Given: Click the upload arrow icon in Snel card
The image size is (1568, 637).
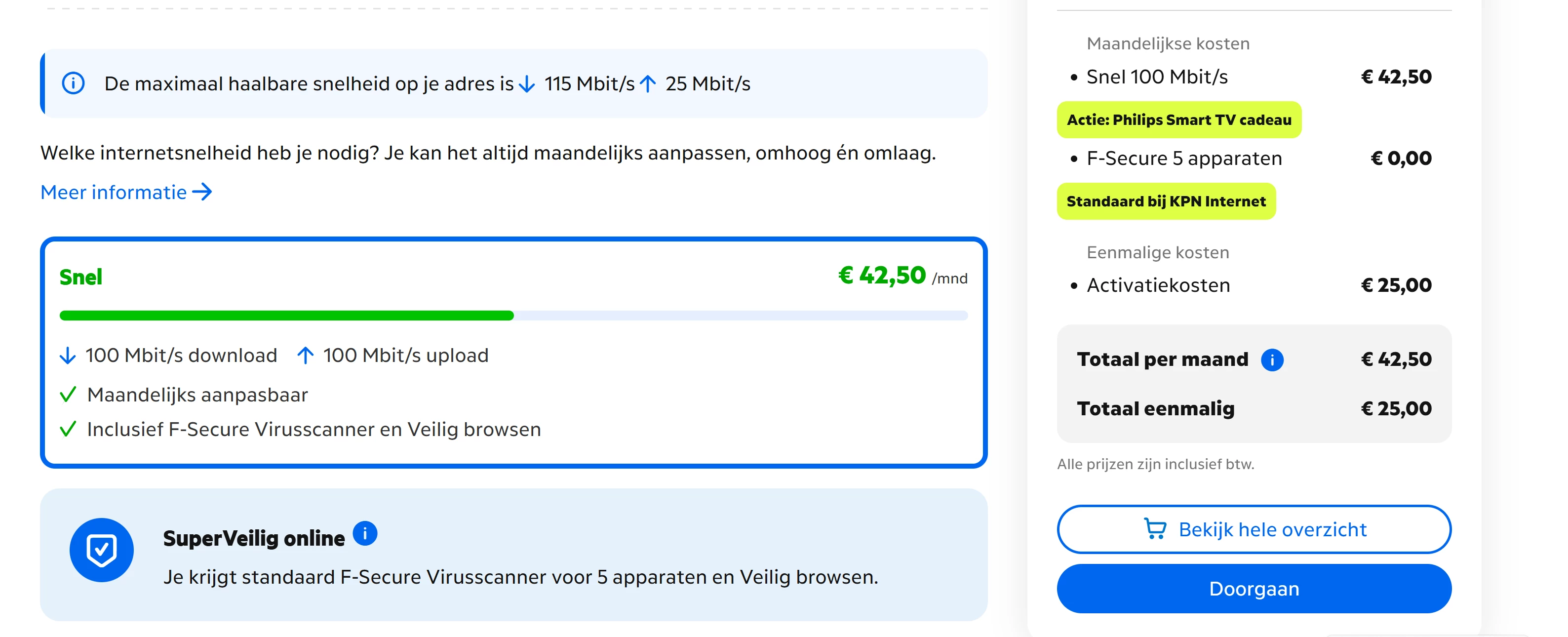Looking at the screenshot, I should click(x=305, y=356).
